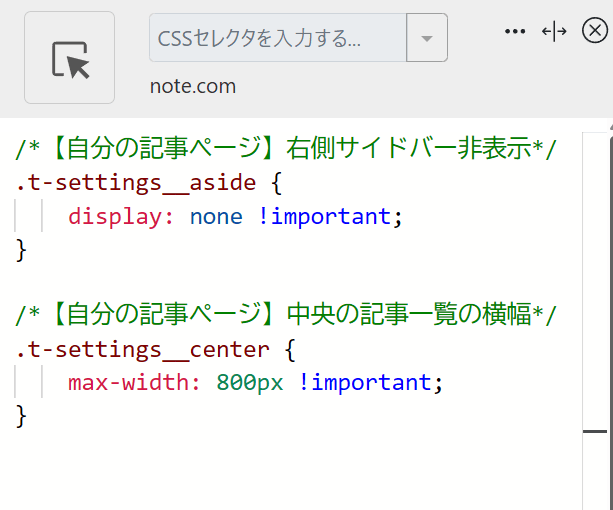Click the right sidebar hide comment line
The image size is (613, 510).
coord(286,150)
